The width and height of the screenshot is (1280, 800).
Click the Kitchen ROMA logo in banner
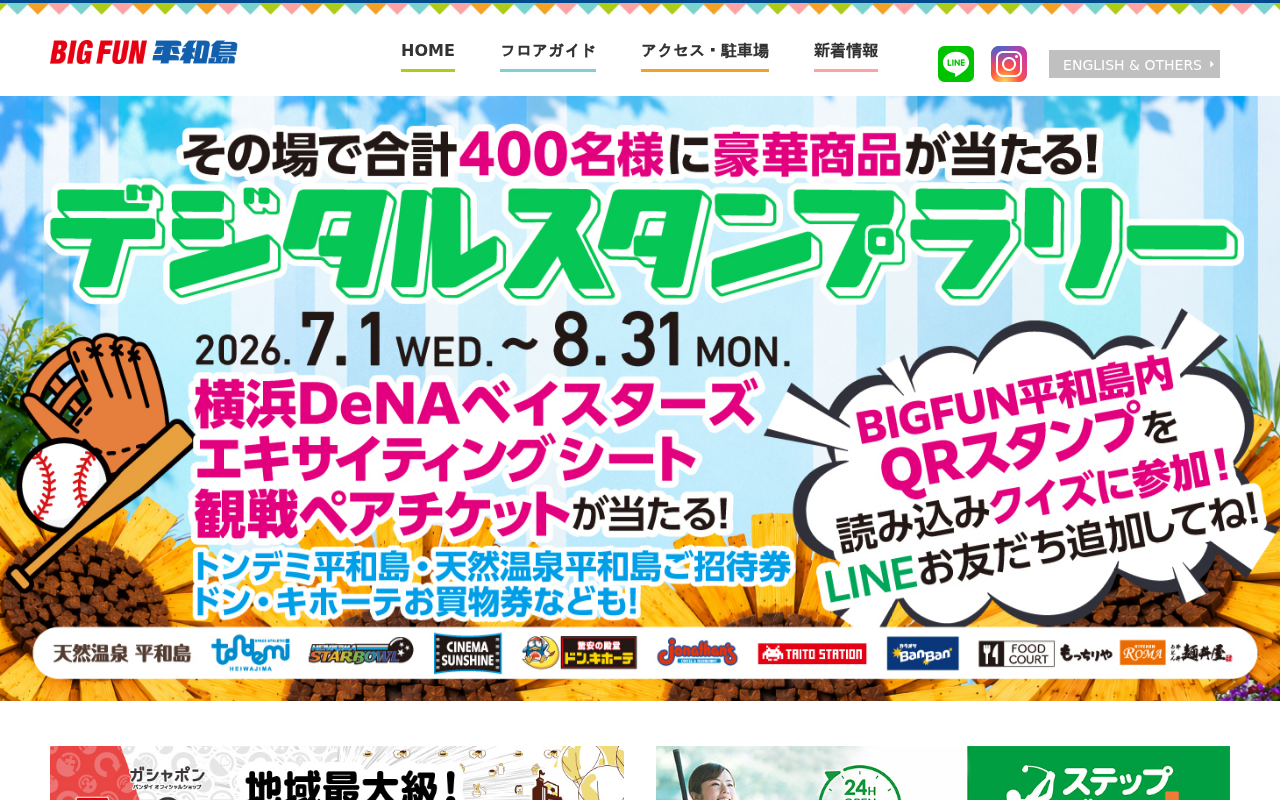[x=1143, y=653]
